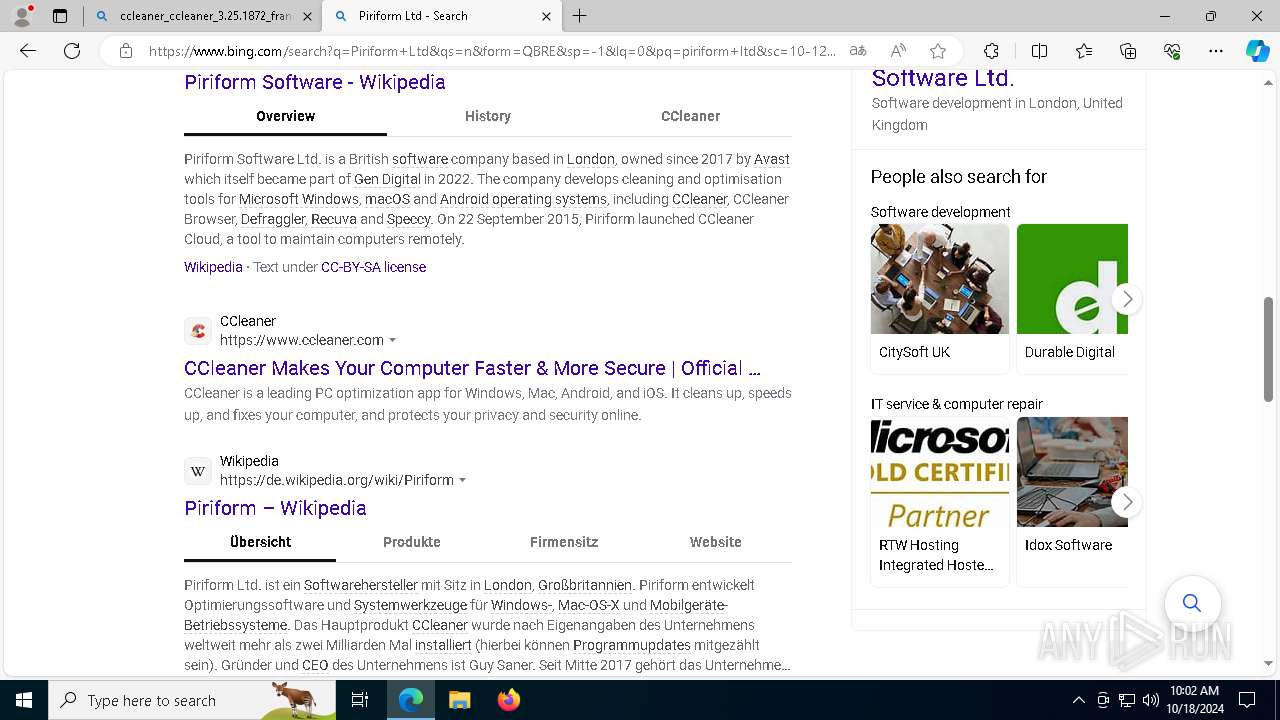Click the read aloud icon

pos(898,51)
